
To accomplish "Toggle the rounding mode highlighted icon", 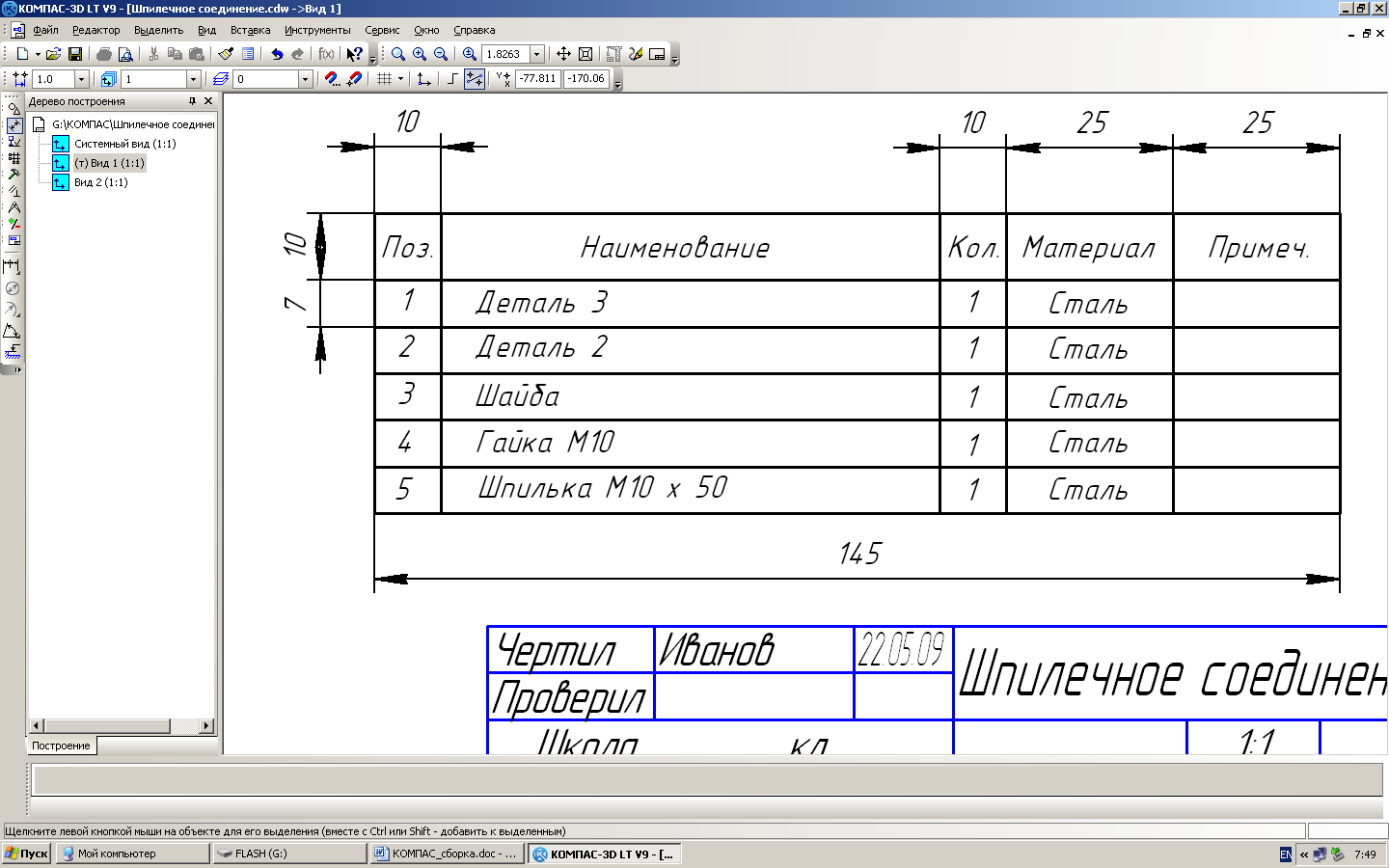I will coord(475,79).
